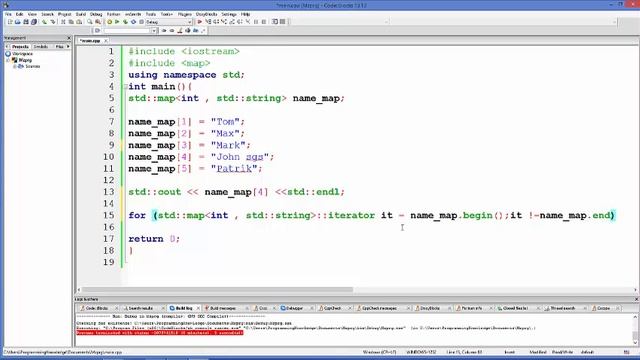Click the code completion search input field
The height and width of the screenshot is (360, 640).
(x=127, y=31)
